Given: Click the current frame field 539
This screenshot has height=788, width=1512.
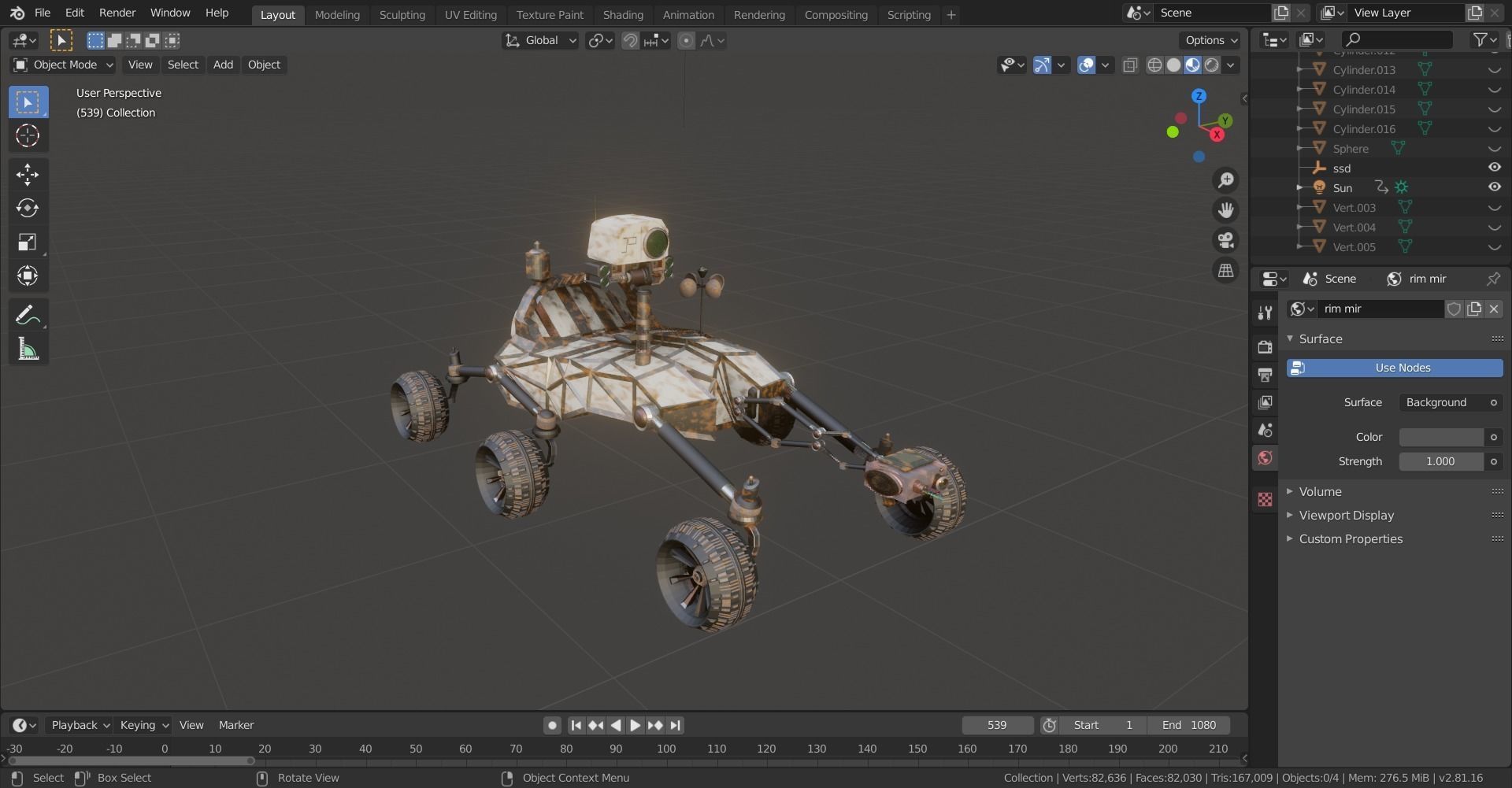Looking at the screenshot, I should coord(997,725).
